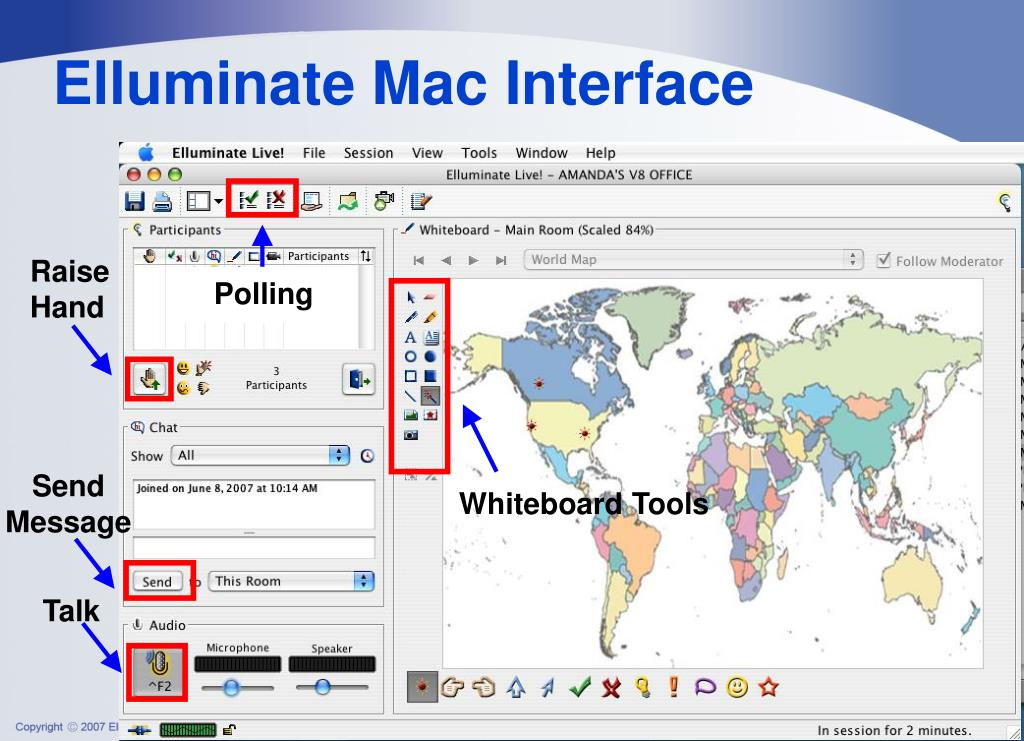This screenshot has width=1024, height=741.
Task: Select the simple text A tool
Action: (410, 337)
